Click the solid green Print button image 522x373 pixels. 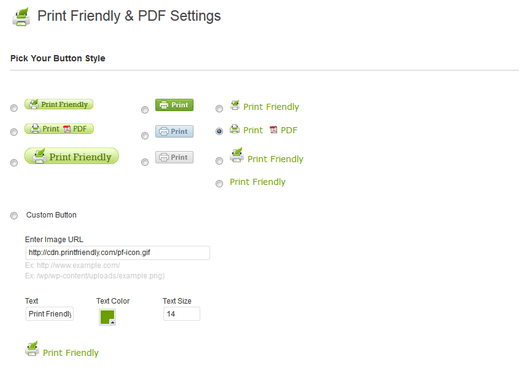(x=174, y=105)
